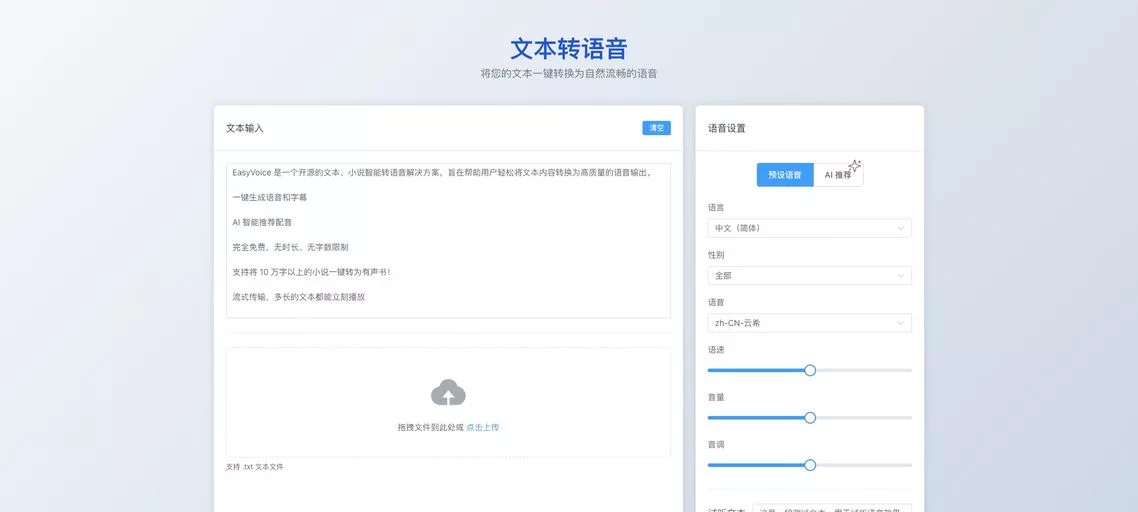
Task: Click inside the EasyVoice text input area
Action: 448,240
